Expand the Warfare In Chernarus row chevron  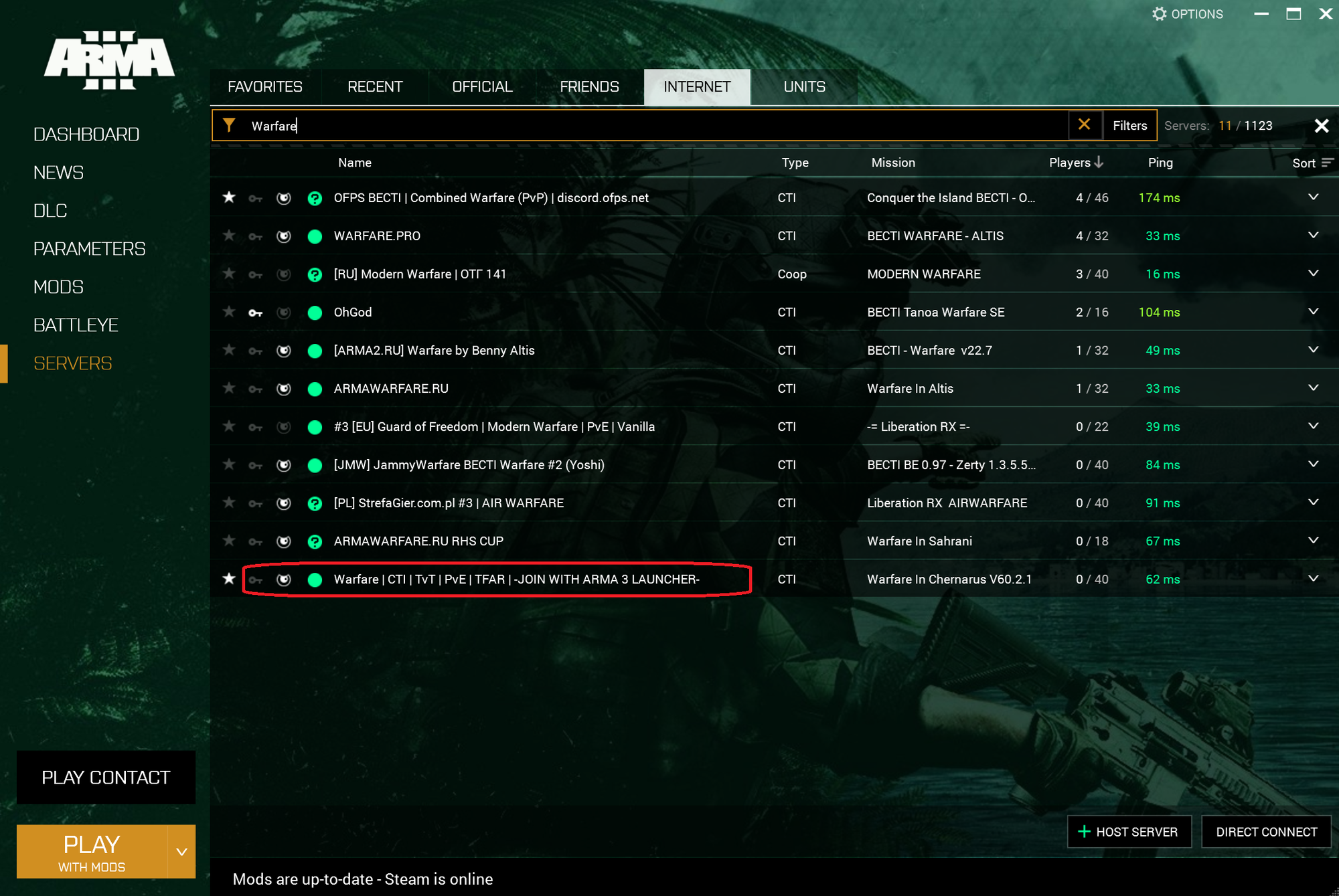click(1314, 578)
